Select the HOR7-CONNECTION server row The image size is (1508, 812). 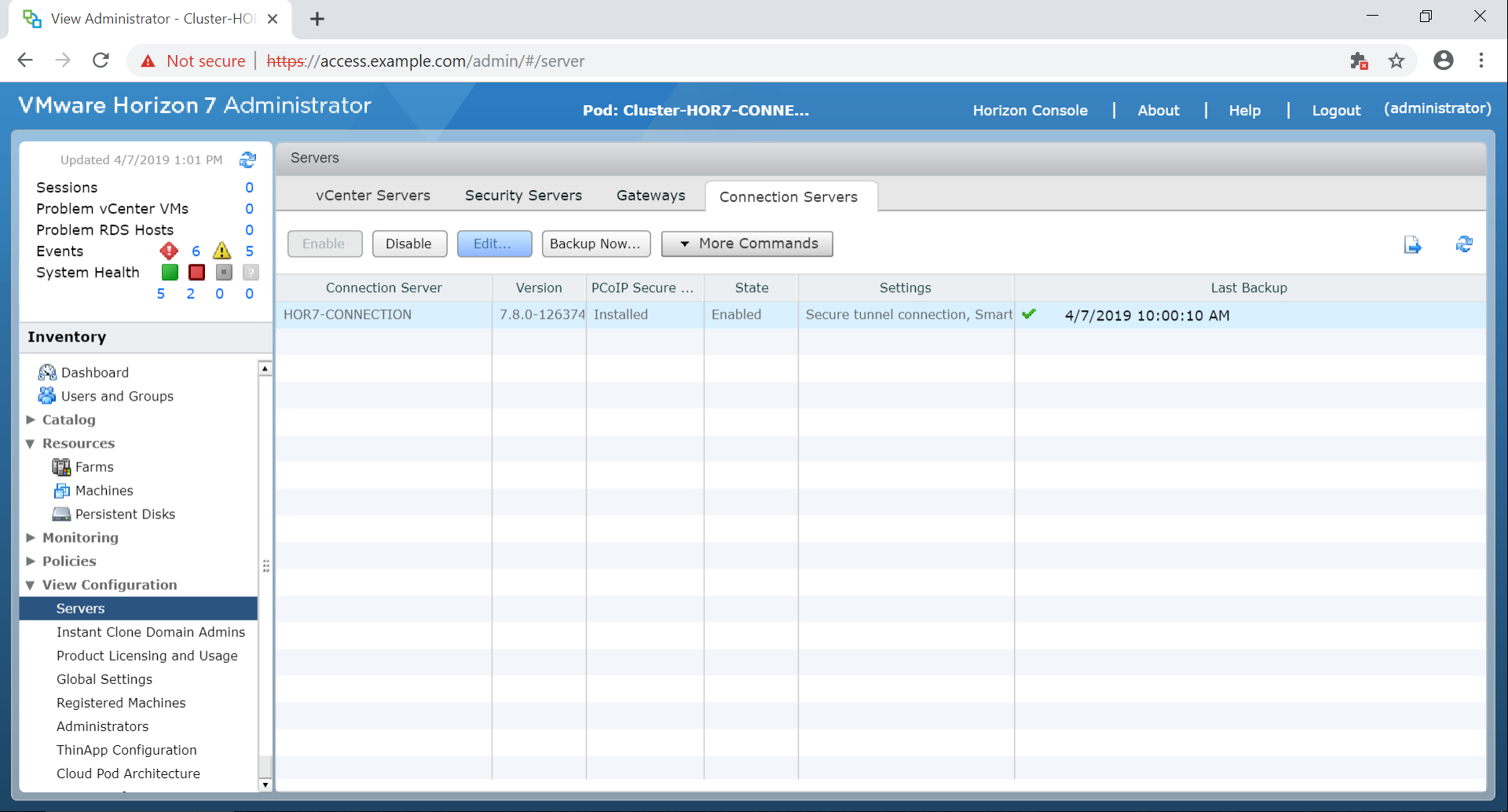coord(880,315)
